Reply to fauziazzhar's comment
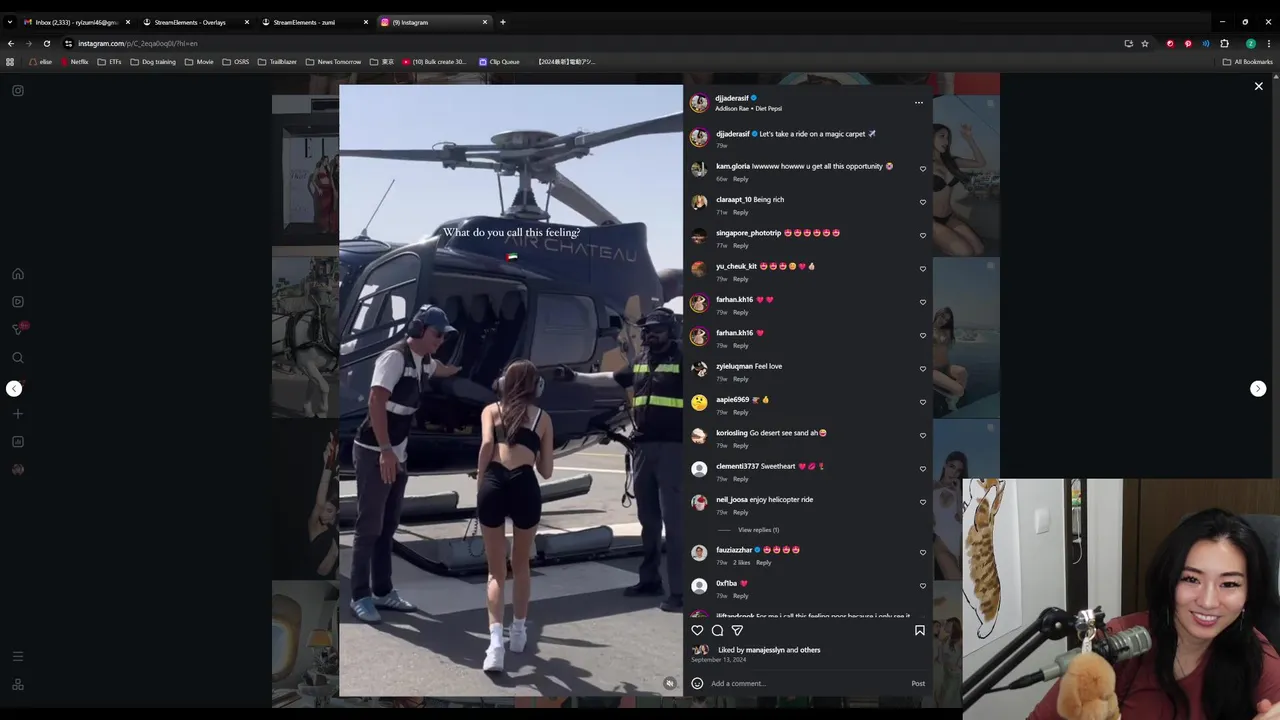The width and height of the screenshot is (1280, 720). [x=763, y=562]
